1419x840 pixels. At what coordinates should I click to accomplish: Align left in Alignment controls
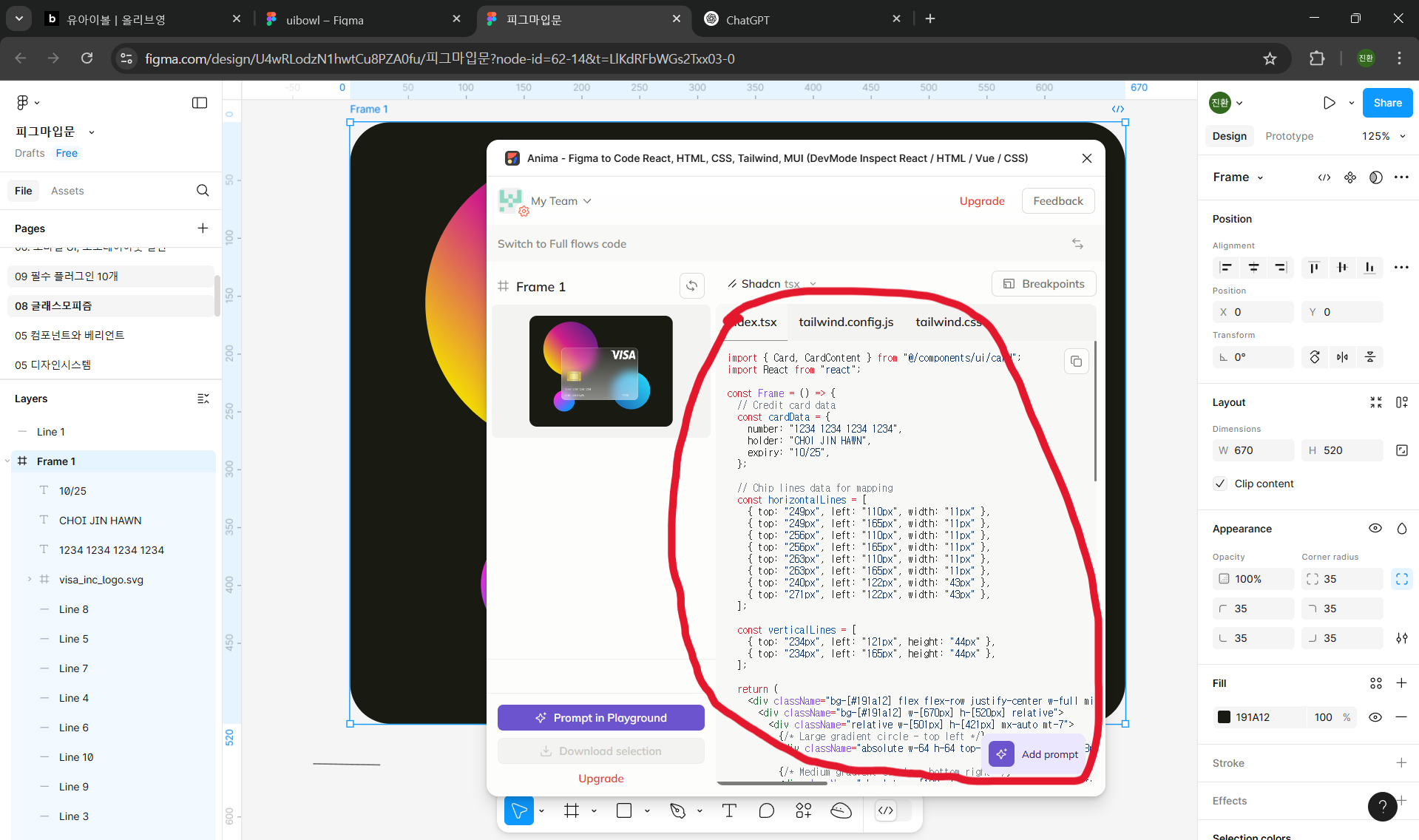pos(1226,268)
